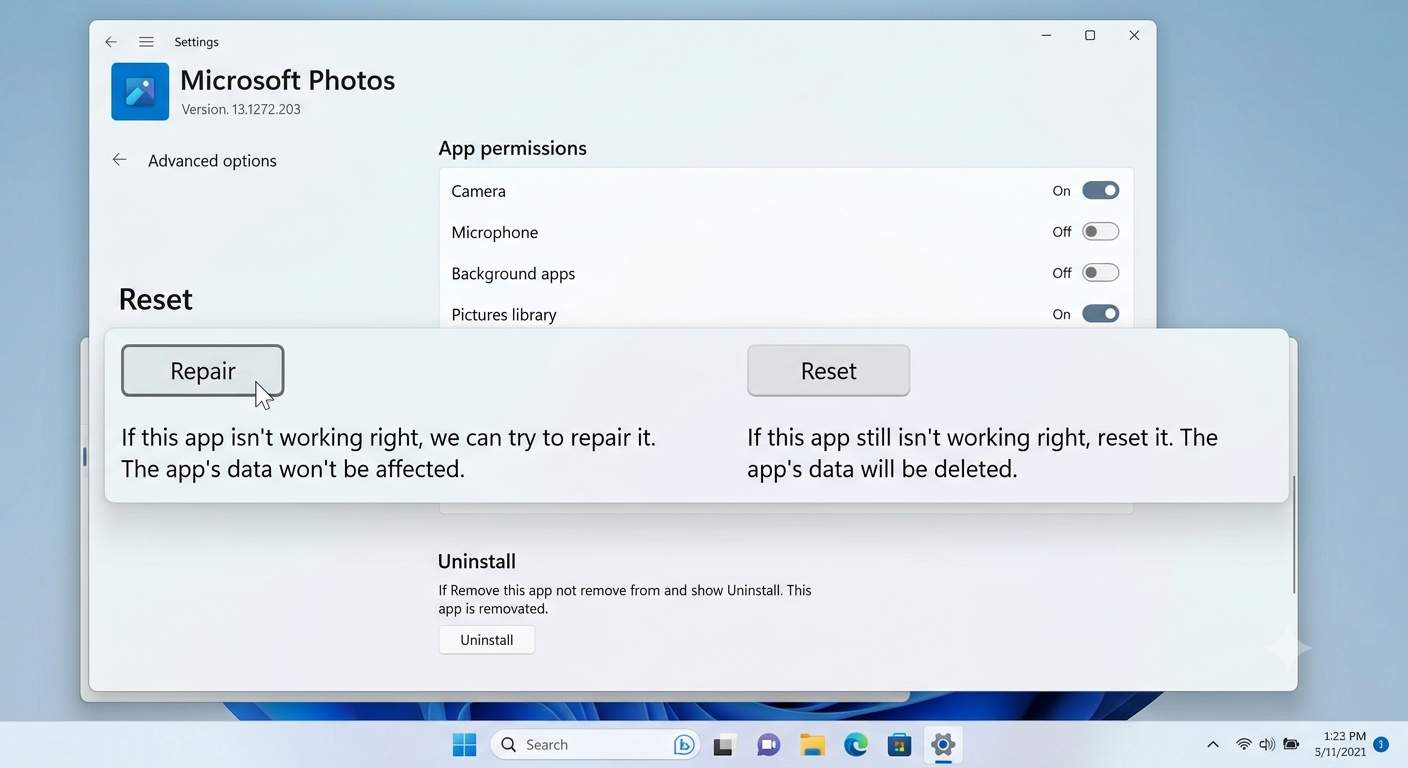Show hidden icons with the tray chevron
This screenshot has height=768, width=1408.
click(1213, 744)
